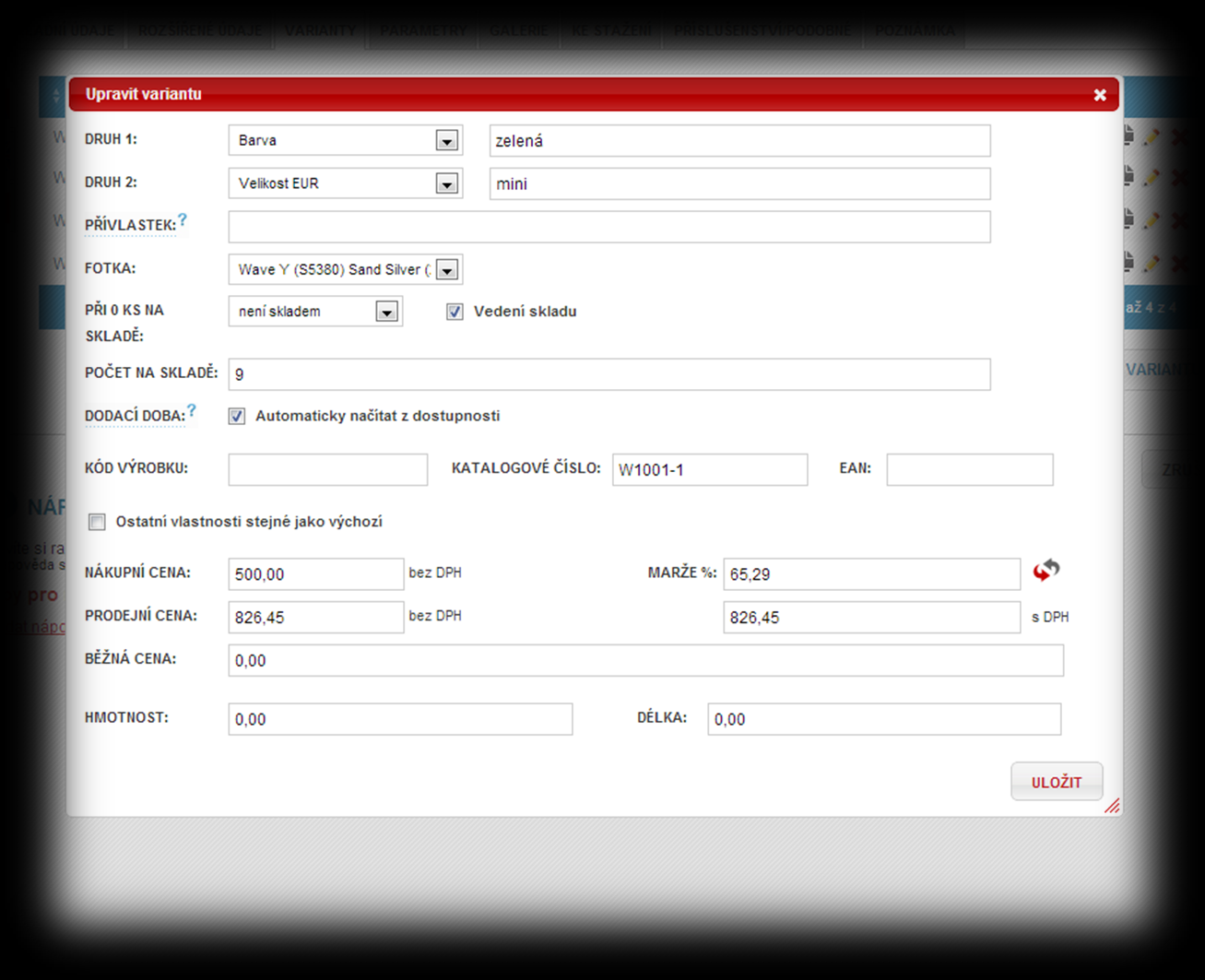Click the KATALOGOVÉ ČÍSLO field W1001-1
The height and width of the screenshot is (980, 1205).
[710, 469]
